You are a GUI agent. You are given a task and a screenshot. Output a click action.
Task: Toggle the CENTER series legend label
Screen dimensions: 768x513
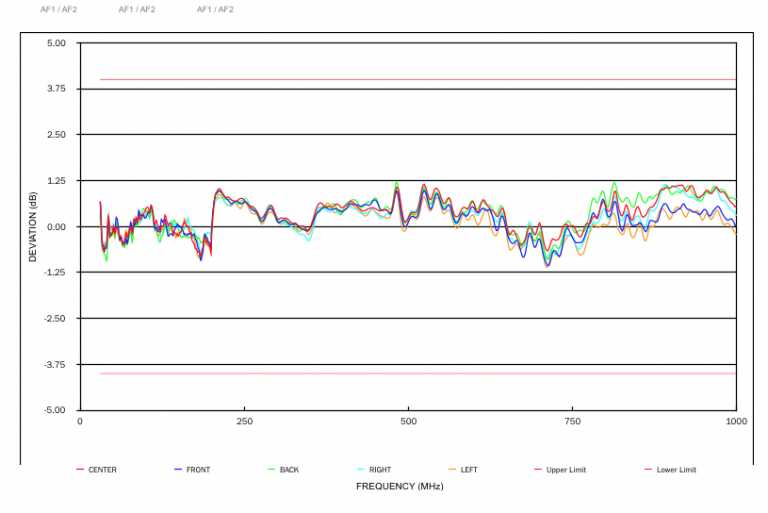(x=102, y=469)
